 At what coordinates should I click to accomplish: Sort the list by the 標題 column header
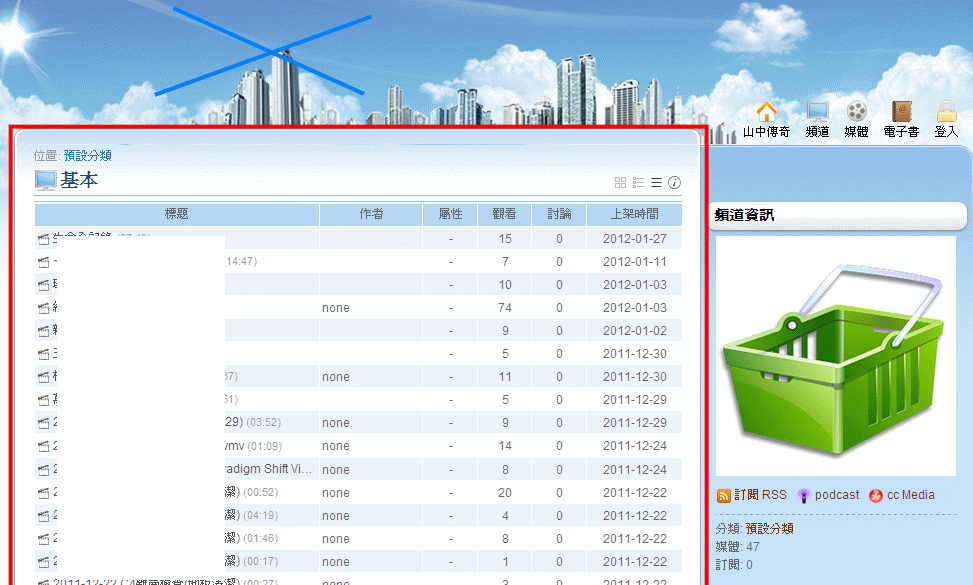177,214
